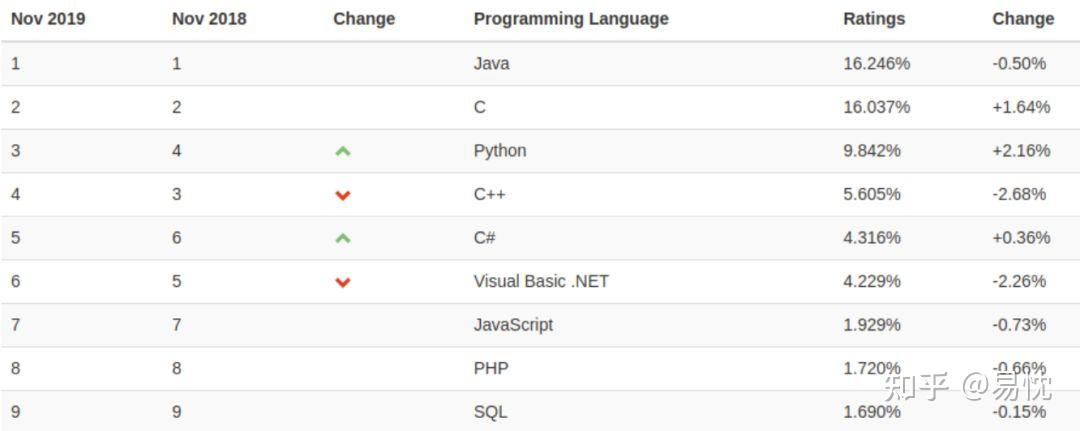This screenshot has height=431, width=1080.
Task: Click the SQL language entry
Action: pos(490,412)
